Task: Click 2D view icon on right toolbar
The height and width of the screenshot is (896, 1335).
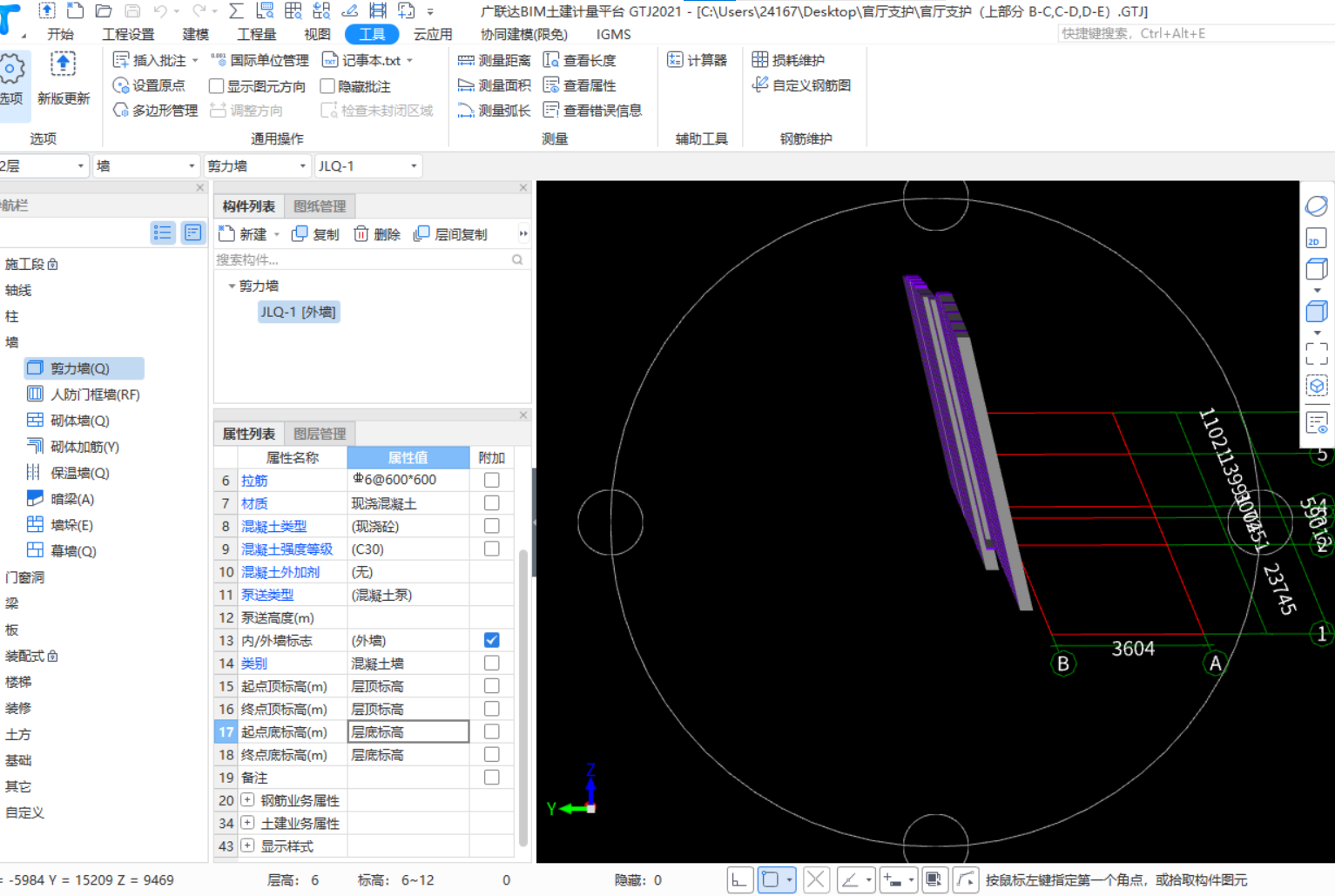Action: tap(1316, 239)
